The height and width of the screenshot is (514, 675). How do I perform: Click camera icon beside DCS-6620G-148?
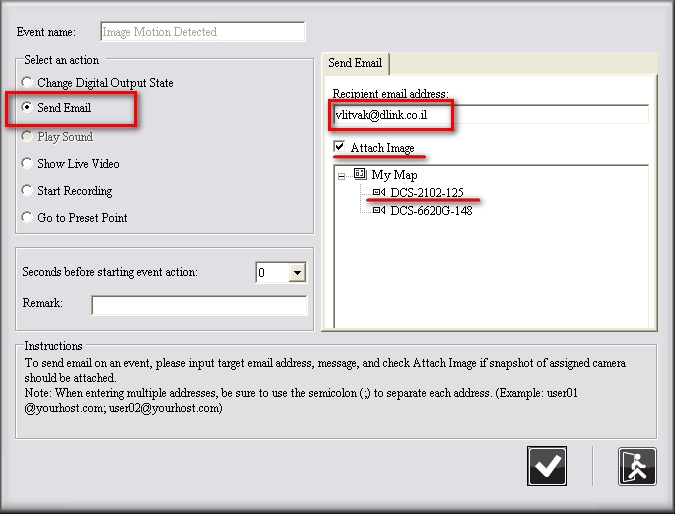[x=379, y=211]
